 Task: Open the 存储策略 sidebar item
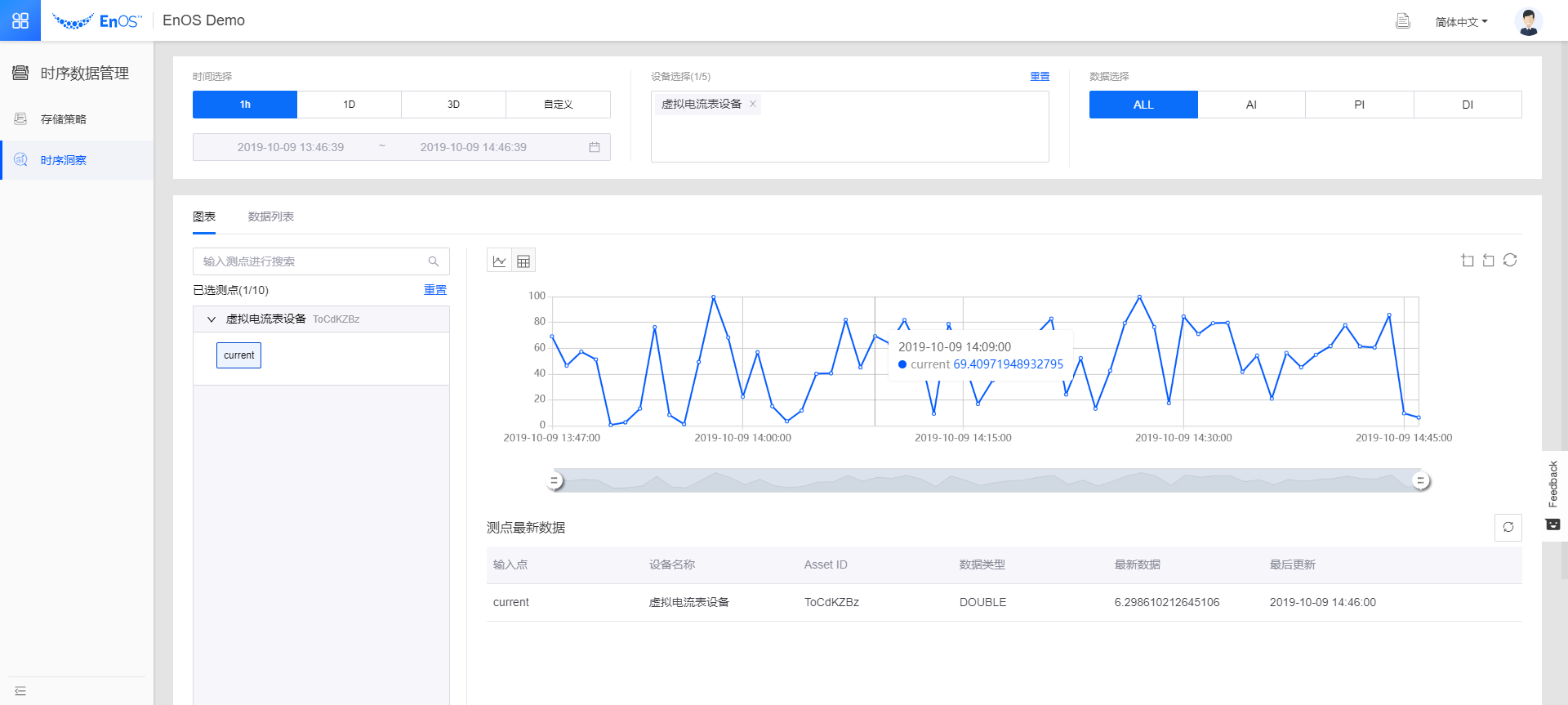[77, 119]
